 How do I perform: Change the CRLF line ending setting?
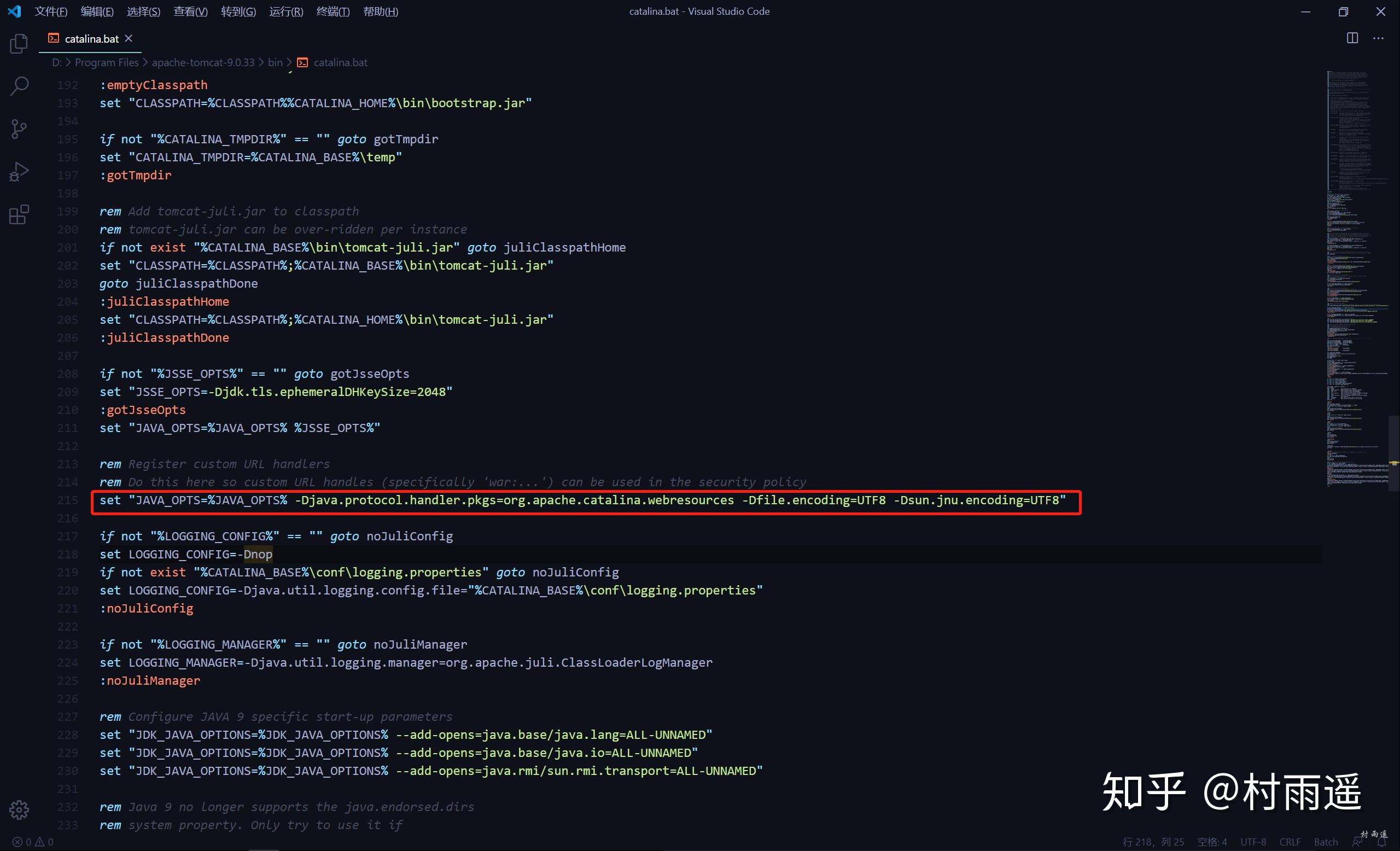[x=1290, y=841]
